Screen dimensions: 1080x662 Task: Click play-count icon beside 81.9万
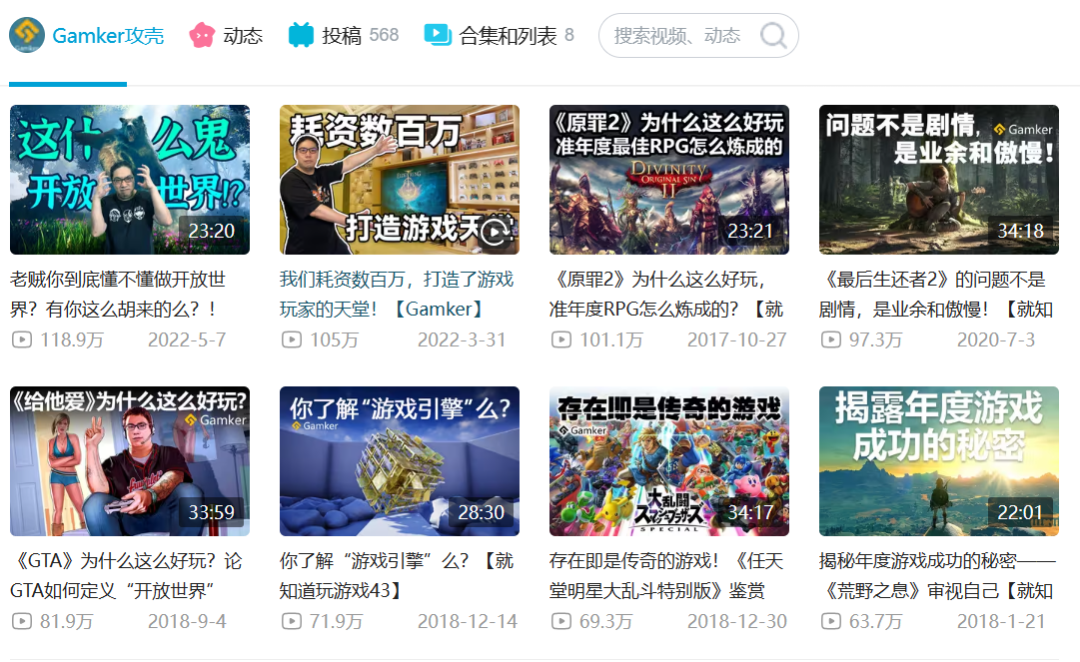[x=22, y=621]
